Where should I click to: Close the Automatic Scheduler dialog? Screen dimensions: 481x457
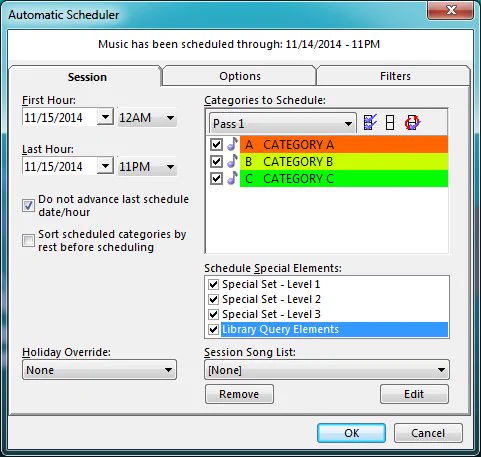[451, 10]
